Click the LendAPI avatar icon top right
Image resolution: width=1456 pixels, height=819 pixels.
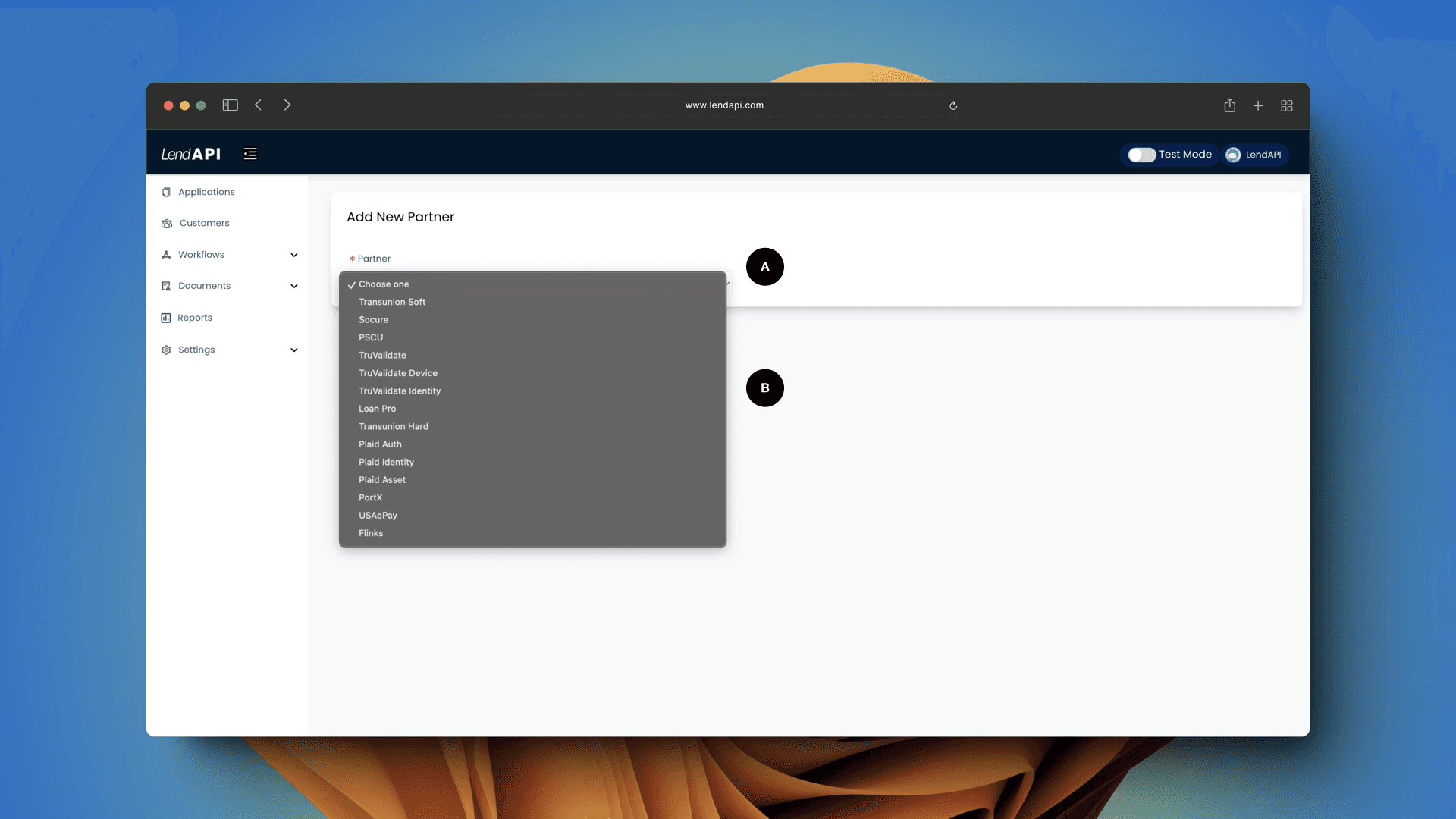click(1233, 155)
